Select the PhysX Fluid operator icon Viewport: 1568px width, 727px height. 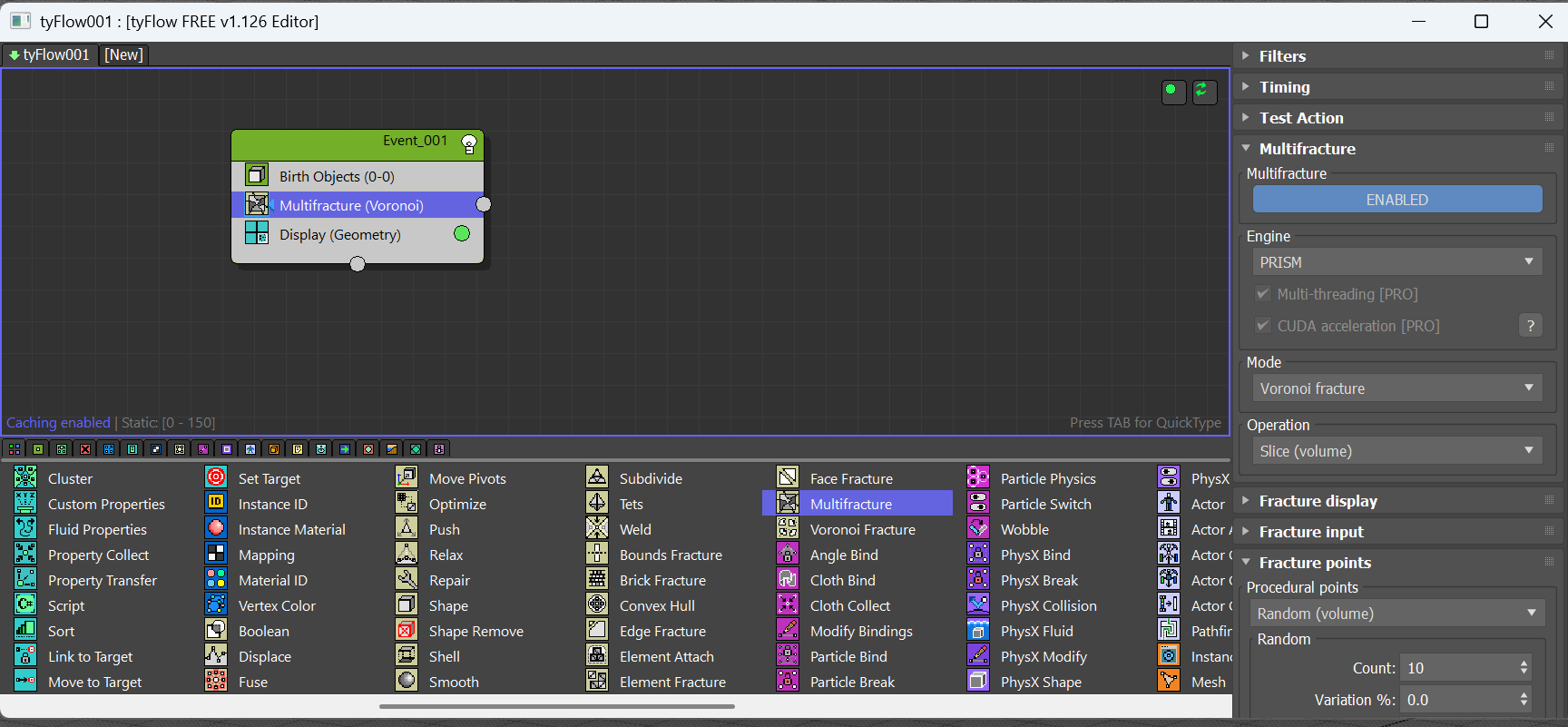978,630
